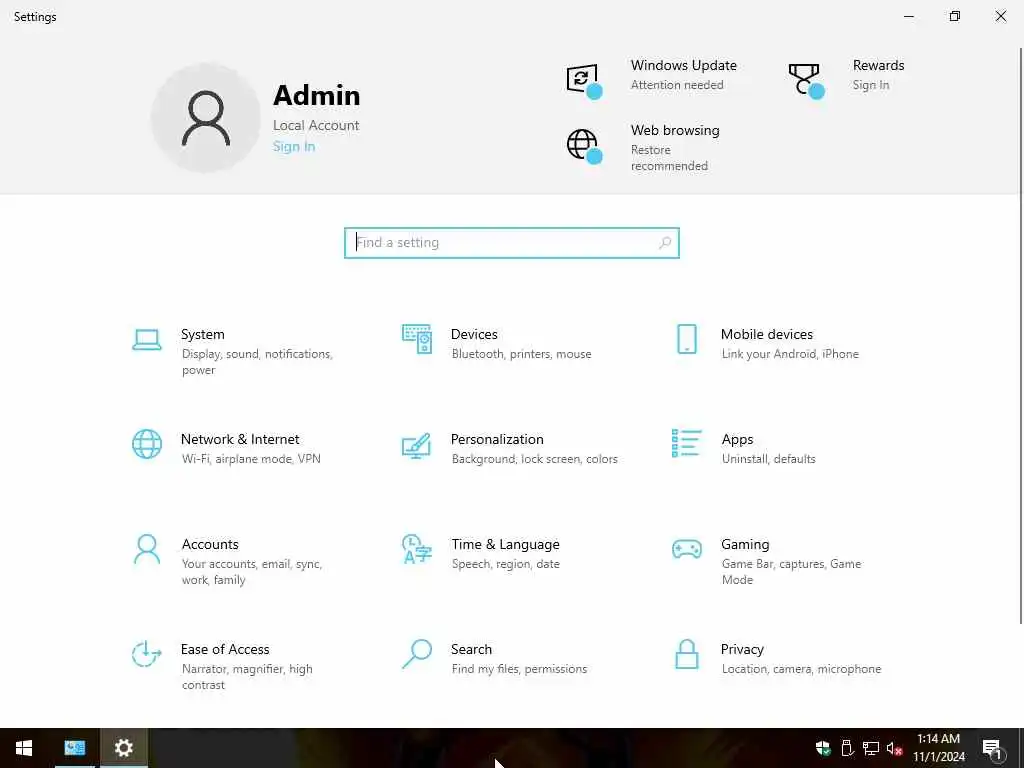
Task: Open the Search settings label
Action: pyautogui.click(x=472, y=649)
